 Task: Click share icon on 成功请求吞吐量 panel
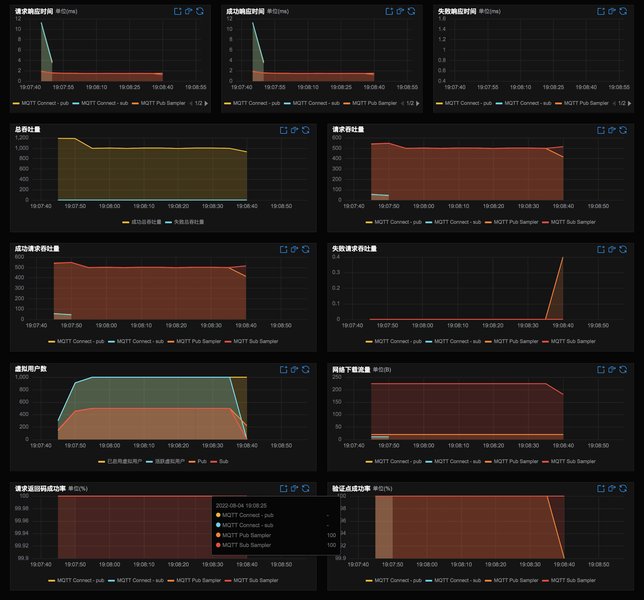tap(294, 249)
